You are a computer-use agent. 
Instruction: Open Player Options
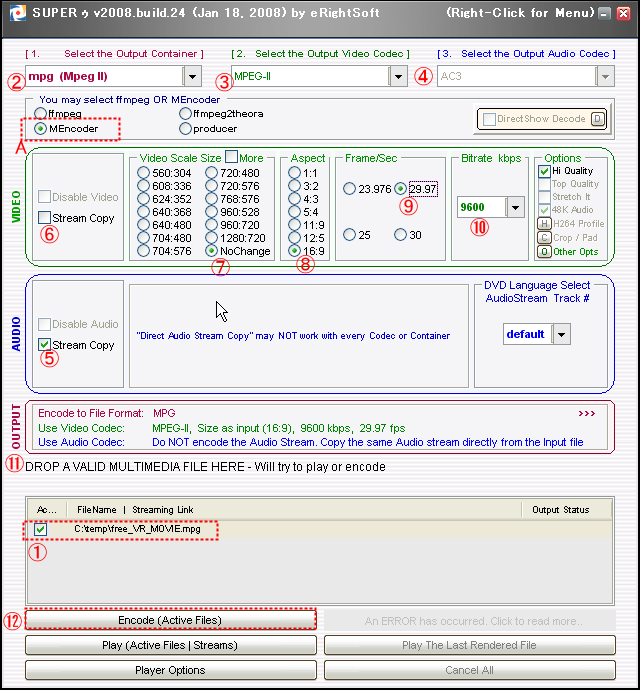point(170,670)
